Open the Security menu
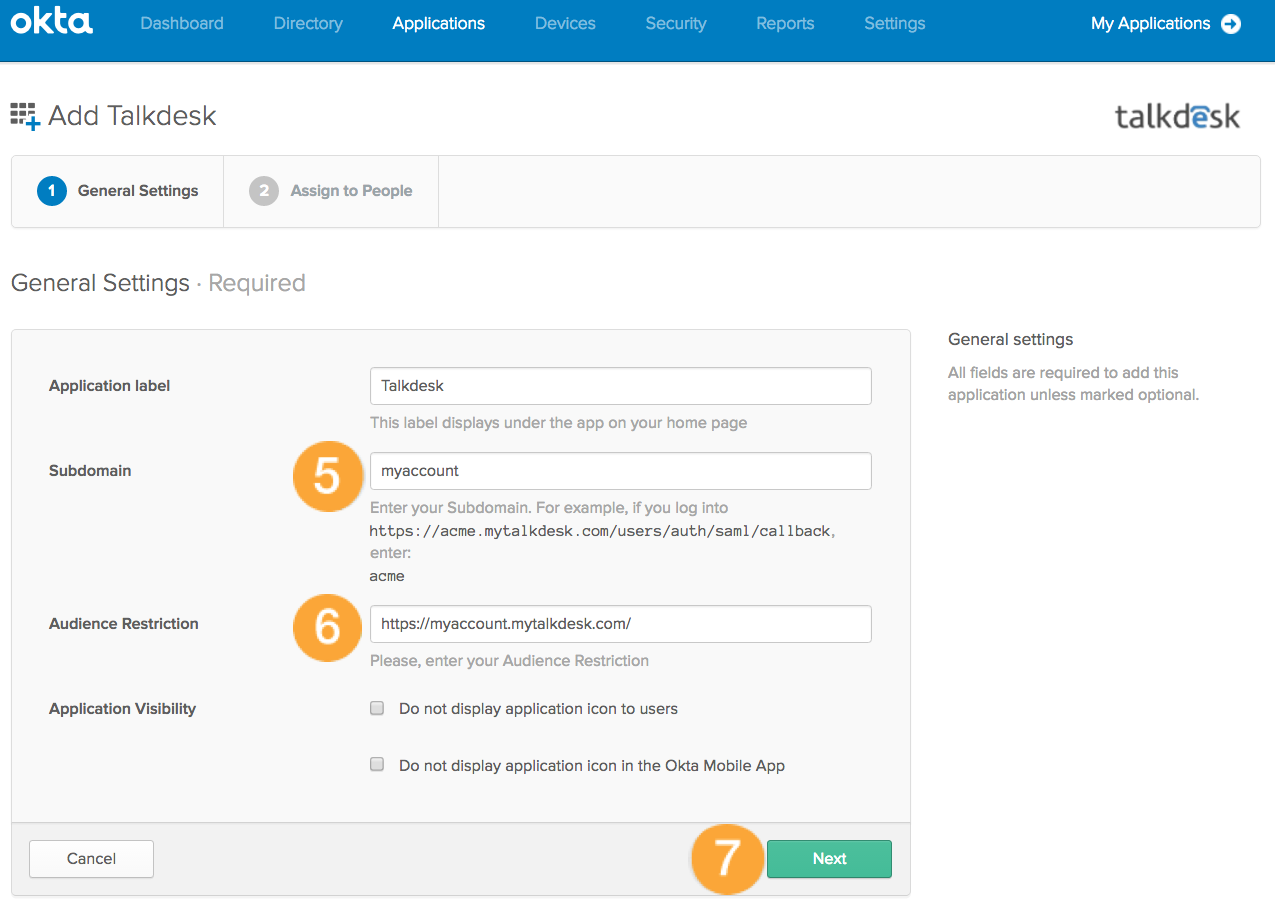Image resolution: width=1275 pixels, height=912 pixels. [676, 23]
